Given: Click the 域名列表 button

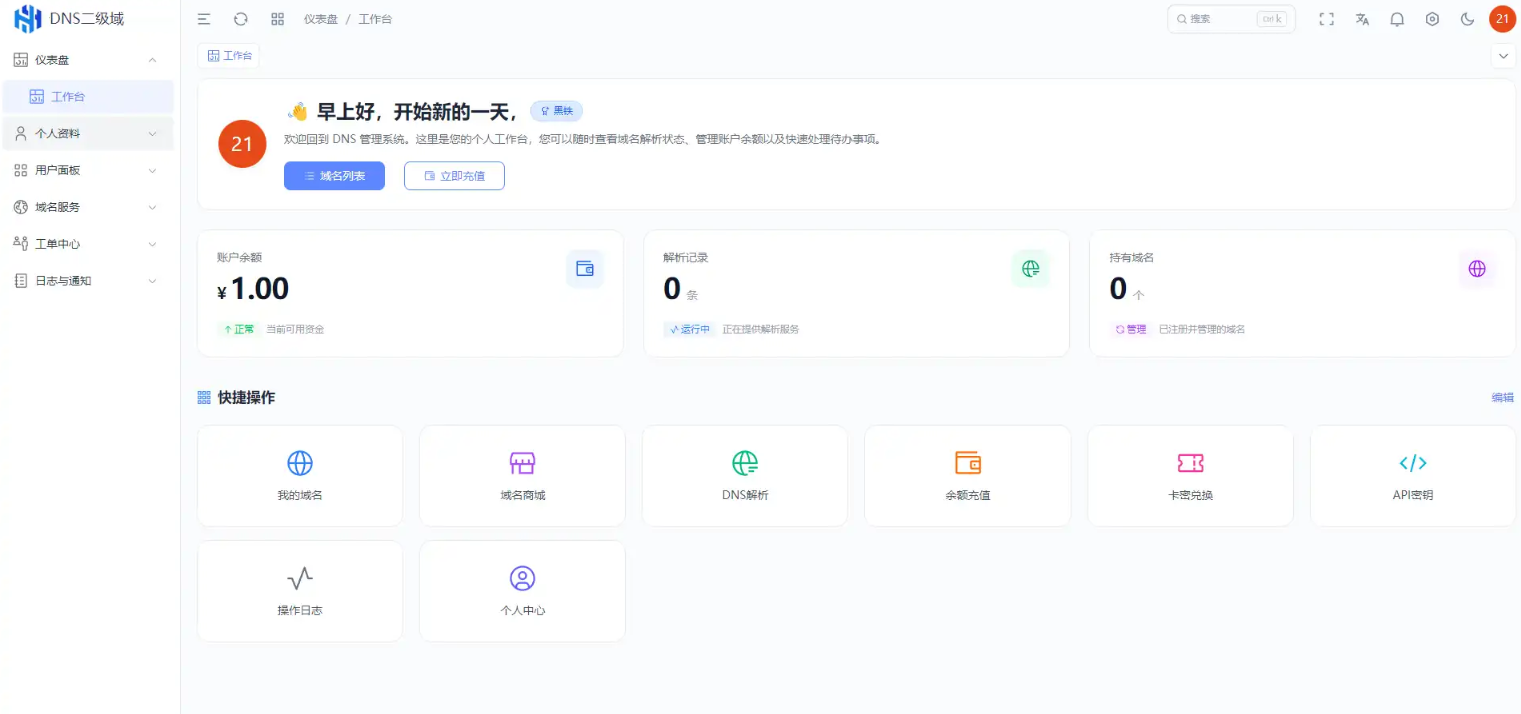Looking at the screenshot, I should (x=334, y=175).
